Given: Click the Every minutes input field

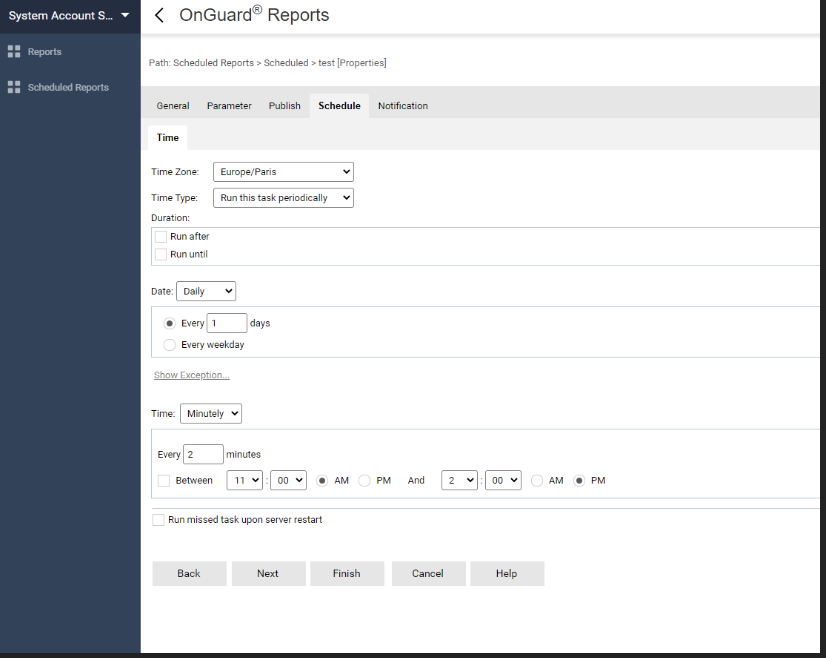Looking at the screenshot, I should pyautogui.click(x=203, y=454).
